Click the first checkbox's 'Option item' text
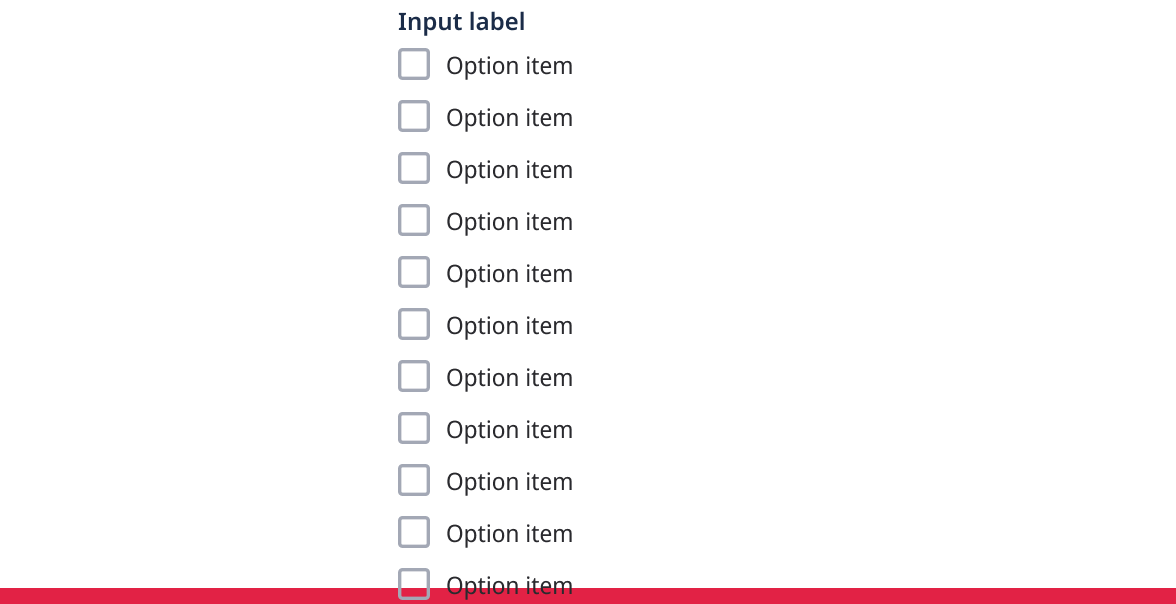This screenshot has width=1176, height=604. coord(509,66)
